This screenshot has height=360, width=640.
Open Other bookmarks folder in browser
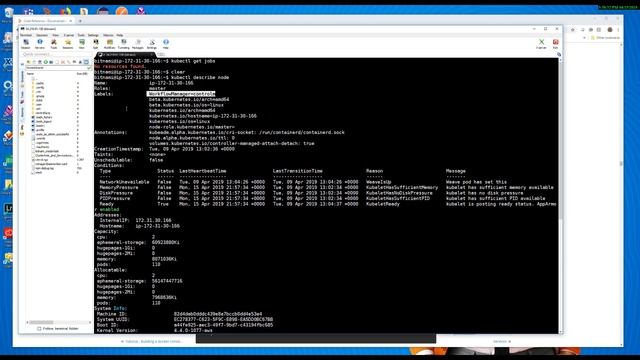(605, 38)
